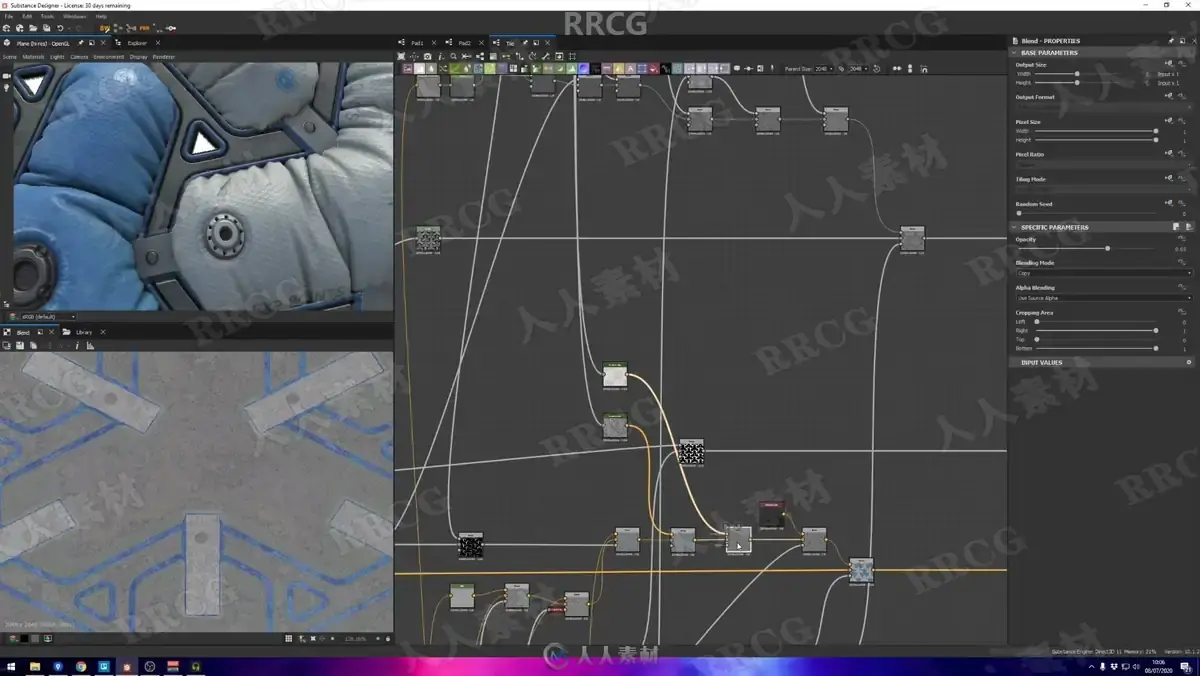Screen dimensions: 1200x676
Task: Click the save package icon
Action: click(x=46, y=28)
